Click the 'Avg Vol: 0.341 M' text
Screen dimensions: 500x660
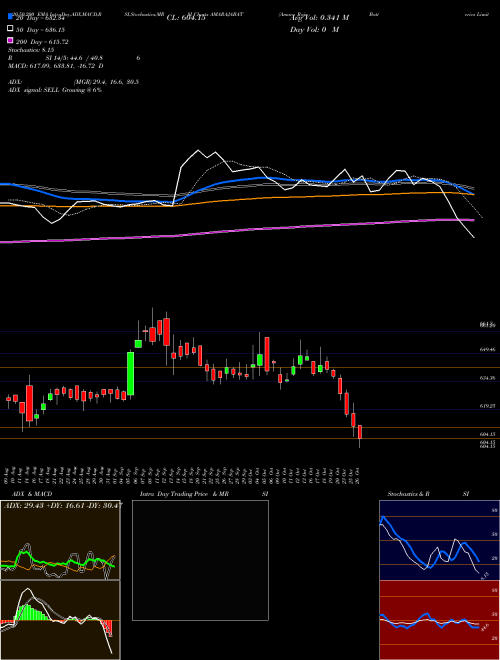(x=321, y=18)
